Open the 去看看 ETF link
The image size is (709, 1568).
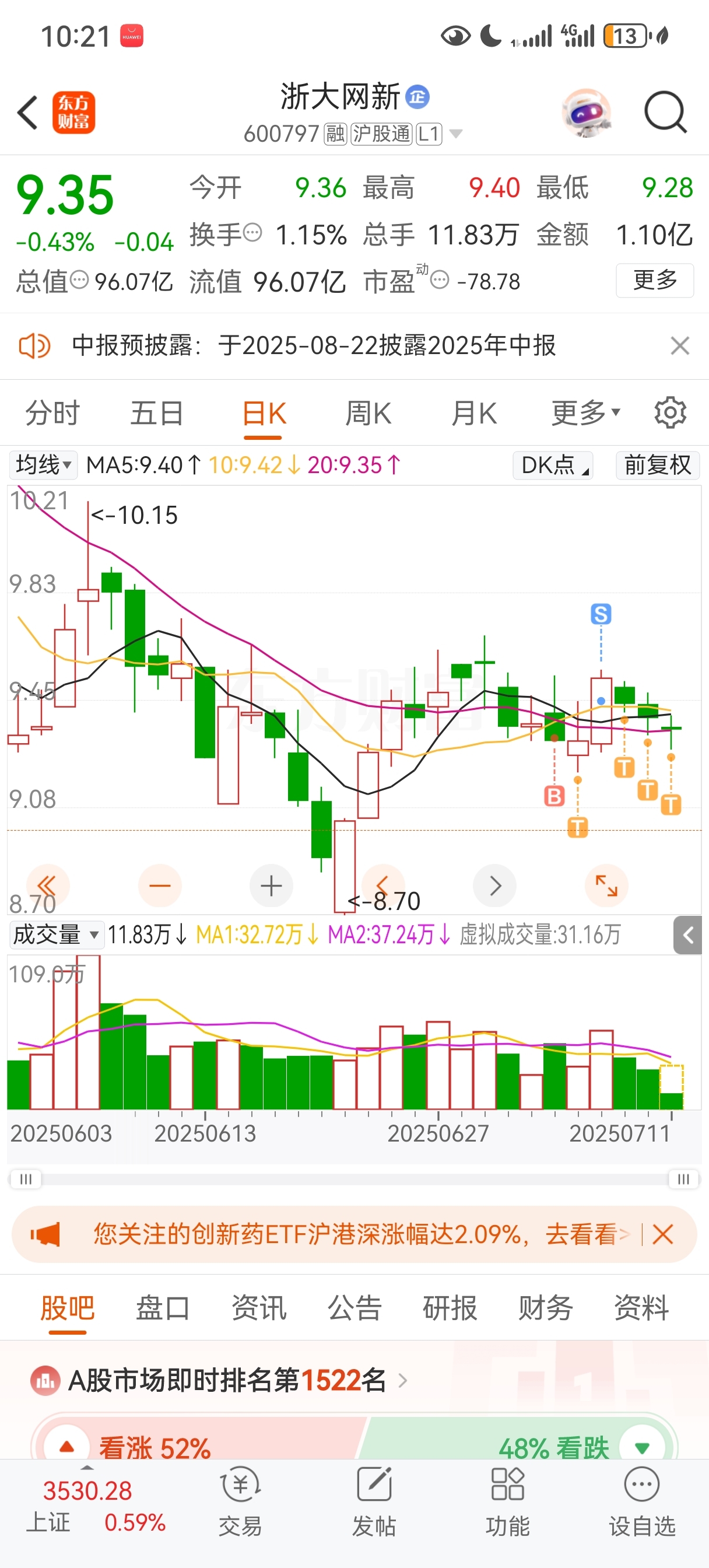587,1234
